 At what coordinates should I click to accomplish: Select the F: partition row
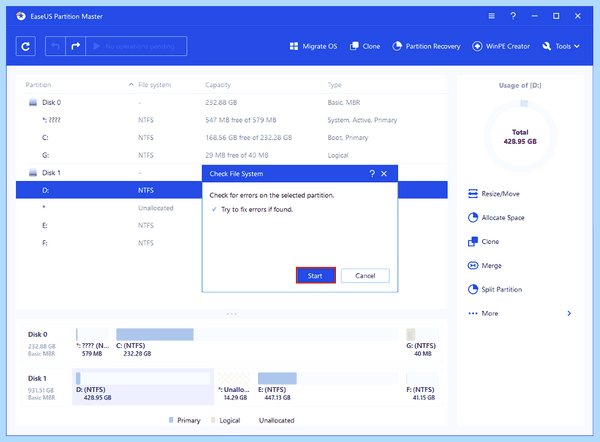click(x=109, y=243)
